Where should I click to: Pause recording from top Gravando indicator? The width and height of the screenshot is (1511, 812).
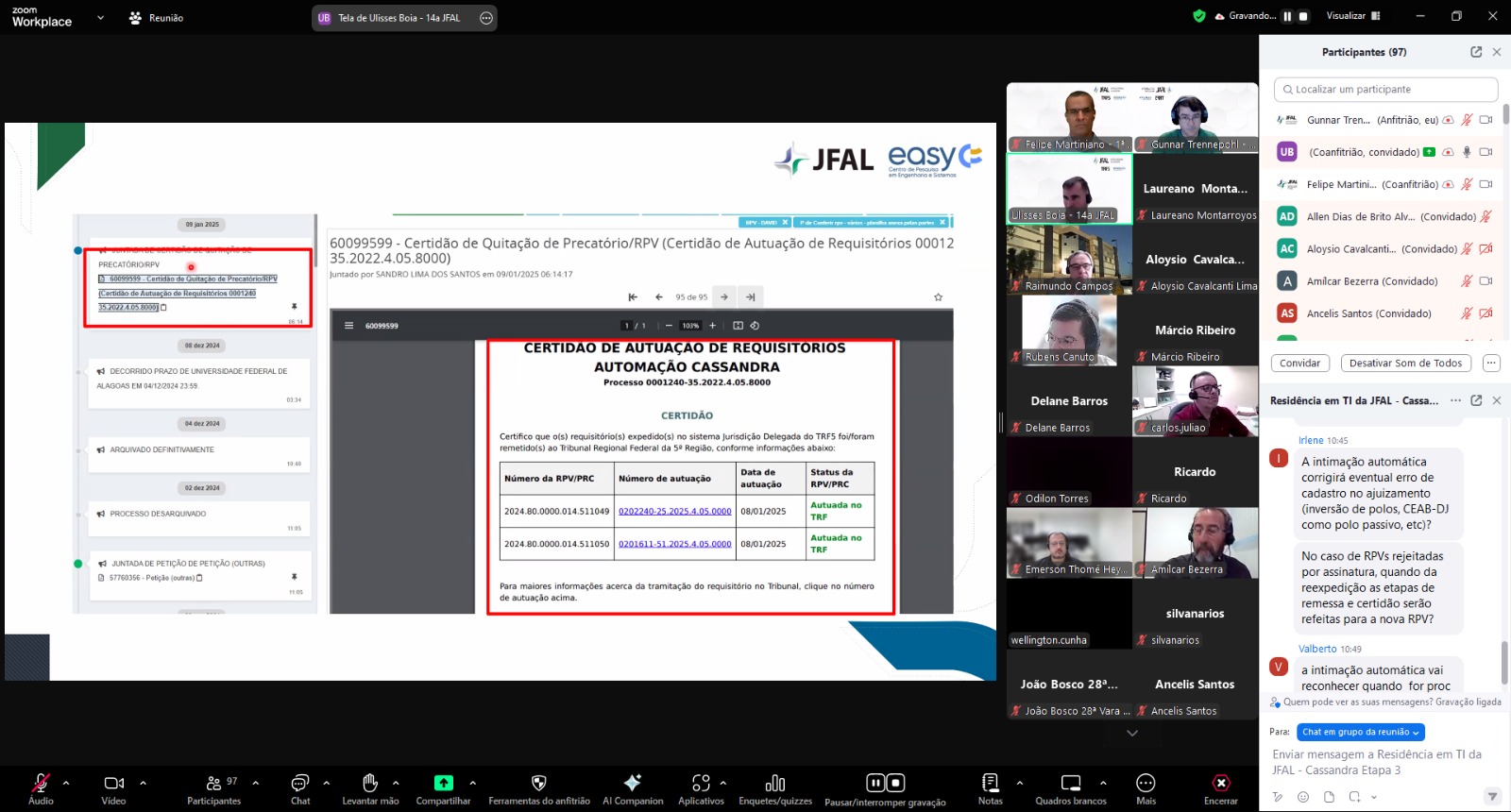pos(1287,16)
